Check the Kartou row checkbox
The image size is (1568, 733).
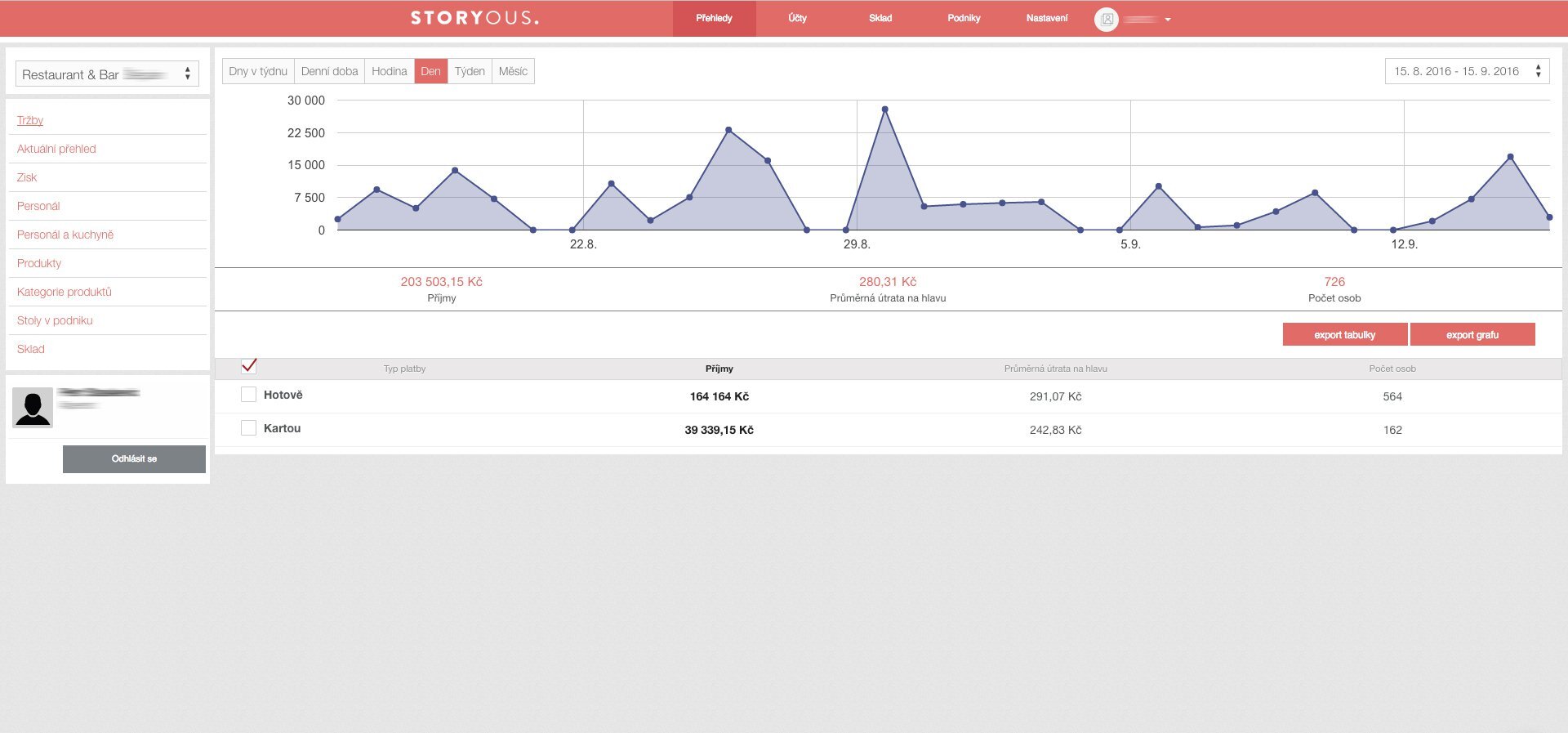pyautogui.click(x=249, y=428)
